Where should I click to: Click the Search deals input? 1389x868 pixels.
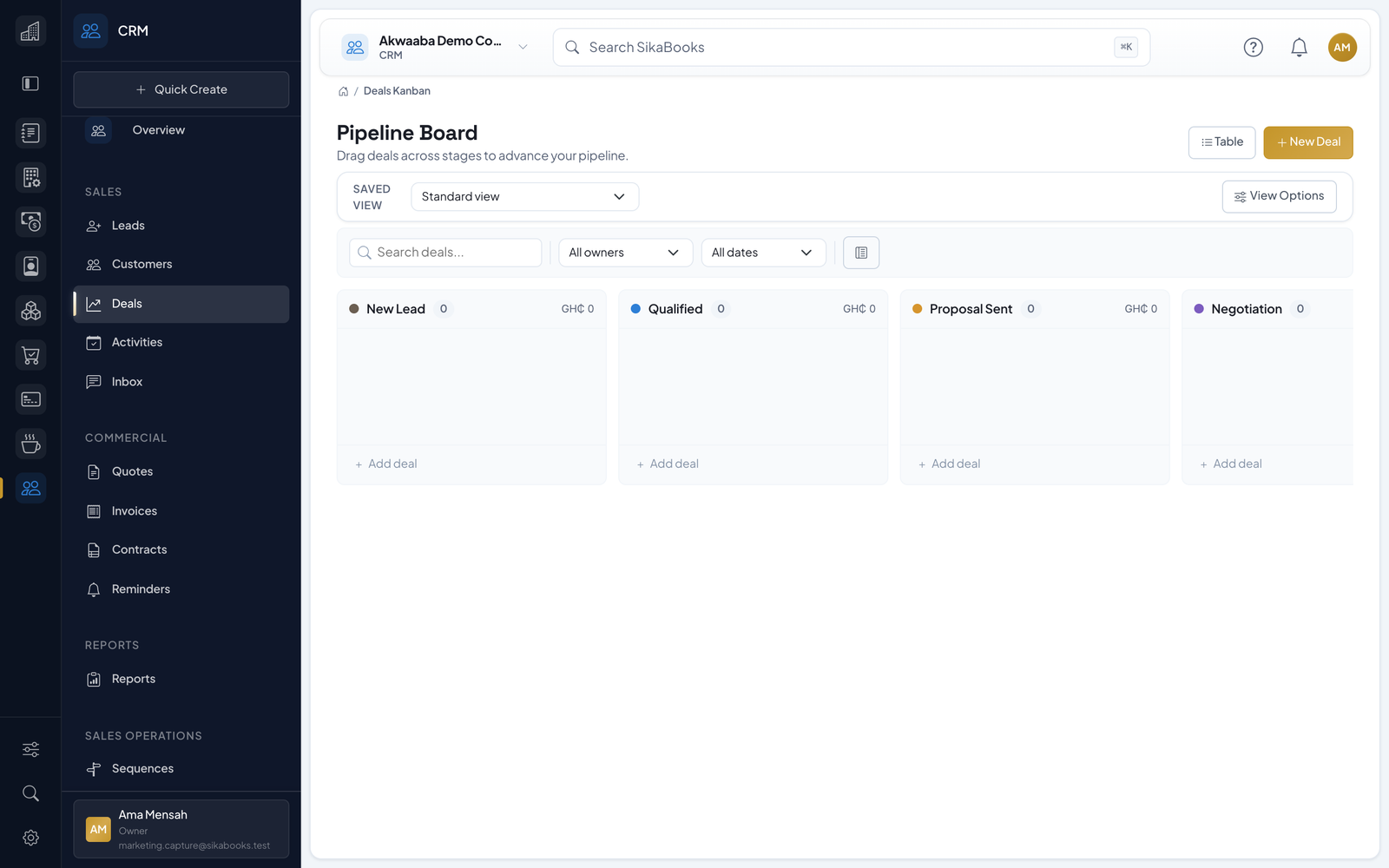click(445, 253)
